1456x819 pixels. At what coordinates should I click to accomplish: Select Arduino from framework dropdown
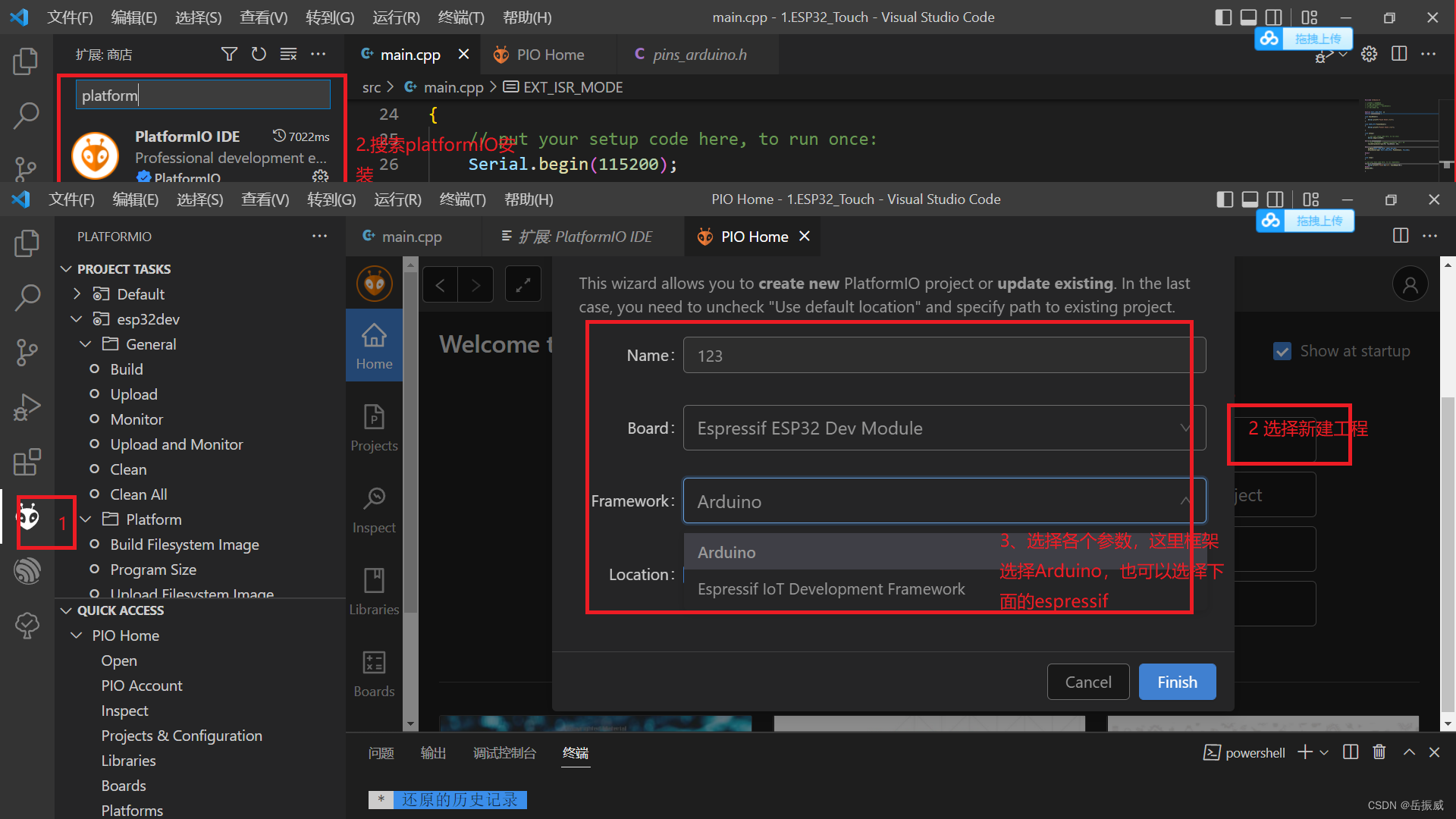pyautogui.click(x=727, y=551)
